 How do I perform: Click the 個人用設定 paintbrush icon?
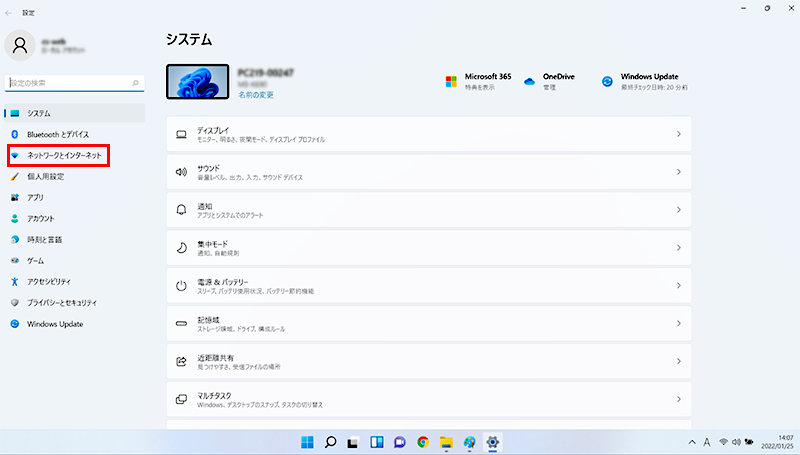pyautogui.click(x=15, y=176)
